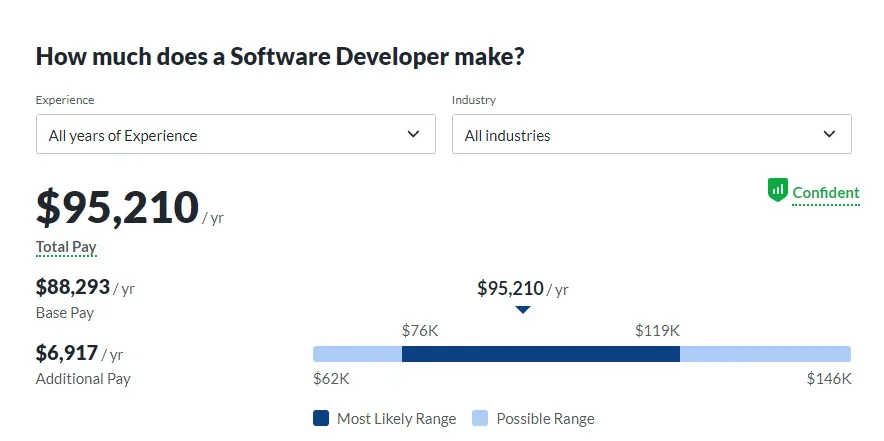Viewport: 884px width, 441px height.
Task: Click the $6,917 additional pay amount
Action: point(67,353)
